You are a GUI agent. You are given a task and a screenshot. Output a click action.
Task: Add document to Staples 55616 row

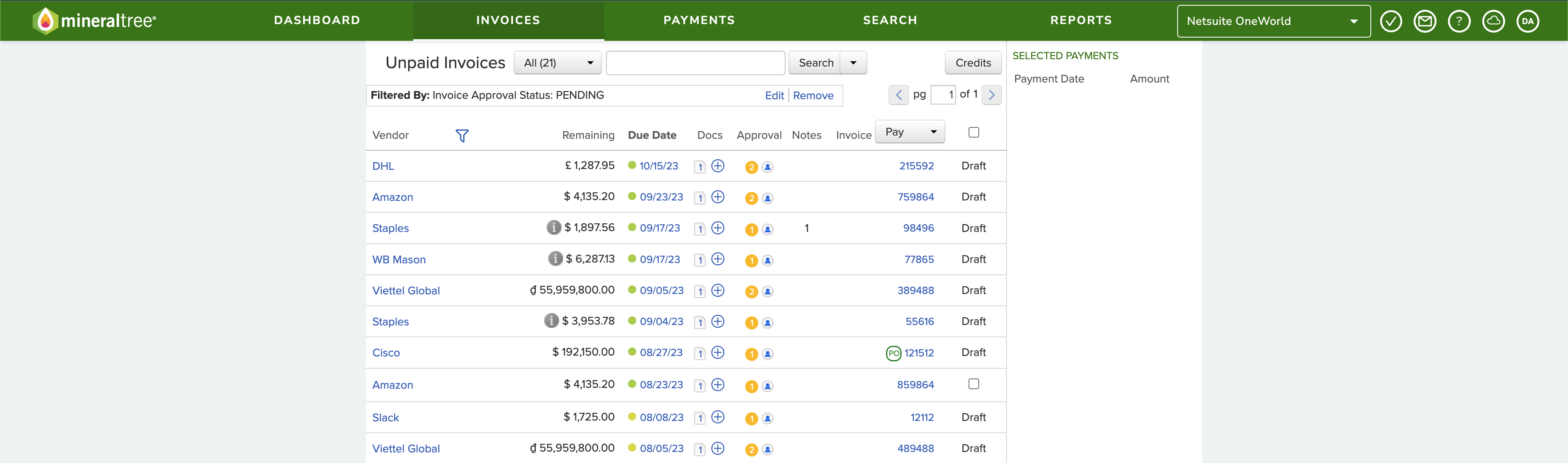718,322
